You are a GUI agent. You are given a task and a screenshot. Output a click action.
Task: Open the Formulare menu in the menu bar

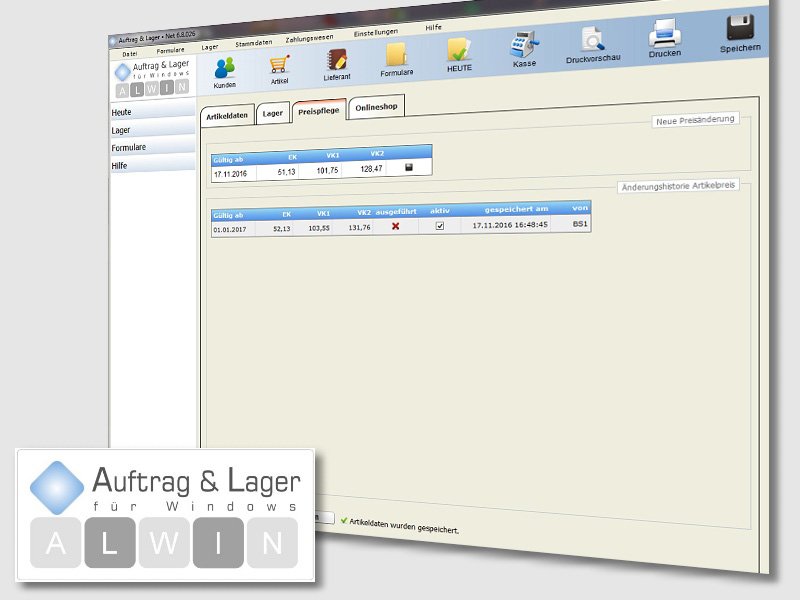pyautogui.click(x=170, y=51)
